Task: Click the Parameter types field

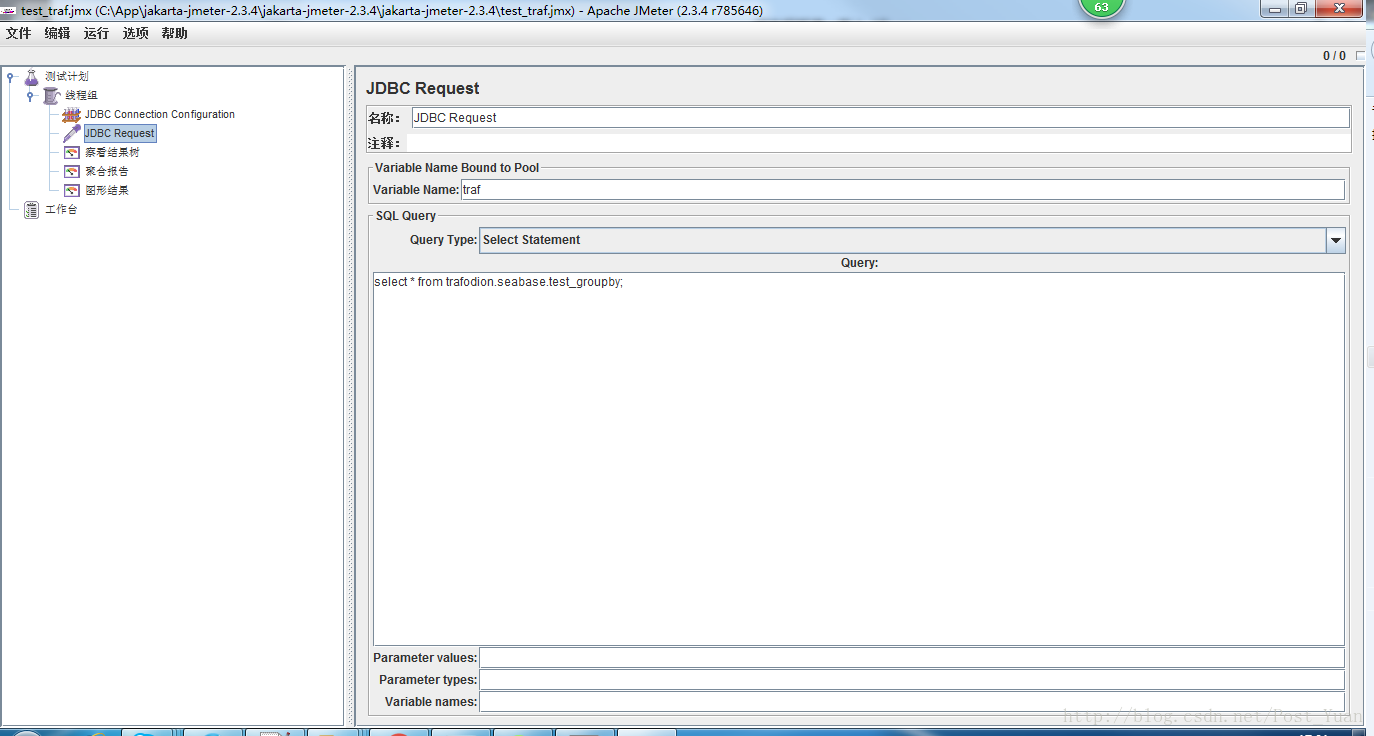Action: 912,680
